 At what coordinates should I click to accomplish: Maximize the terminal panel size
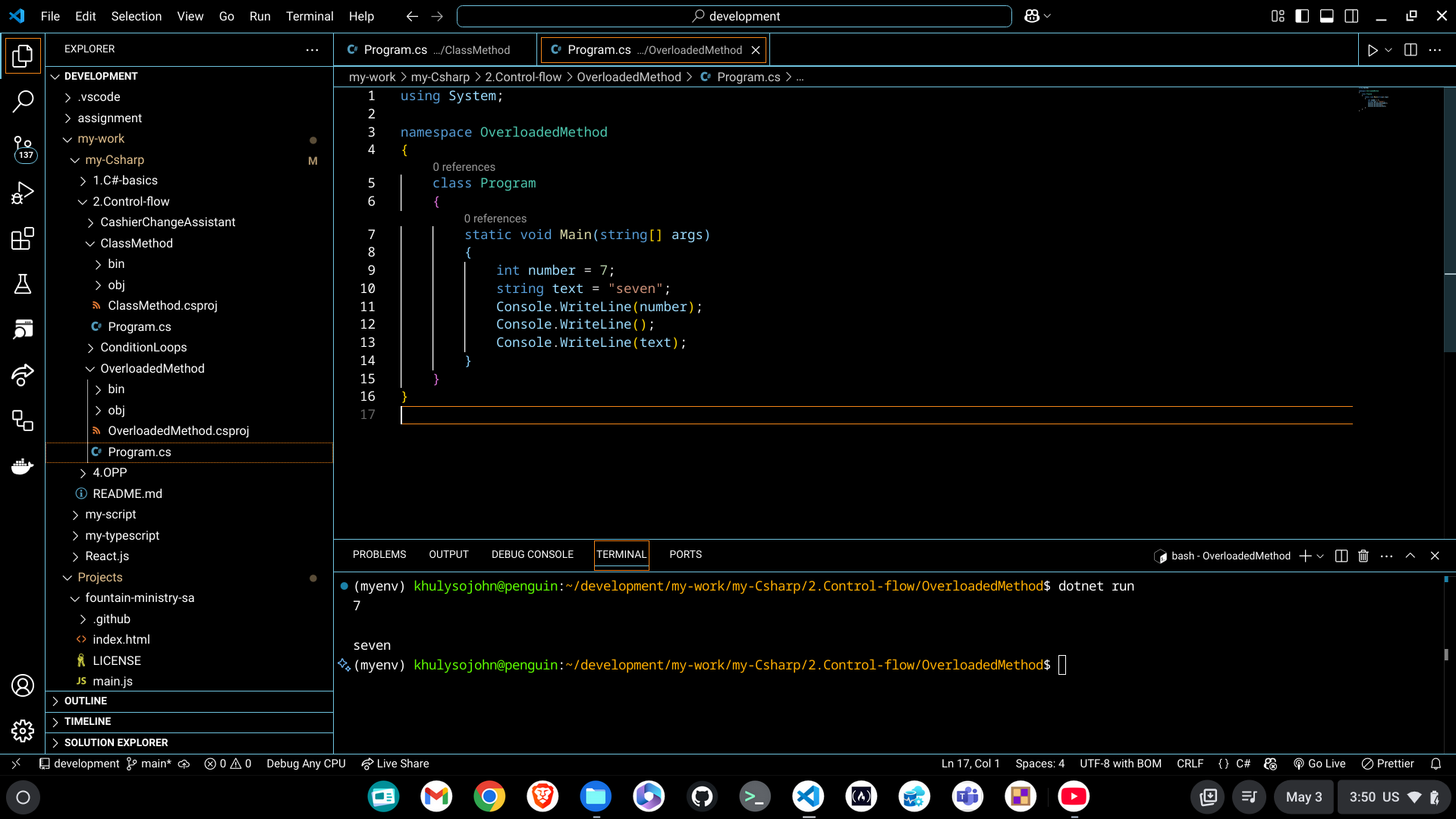tap(1410, 556)
